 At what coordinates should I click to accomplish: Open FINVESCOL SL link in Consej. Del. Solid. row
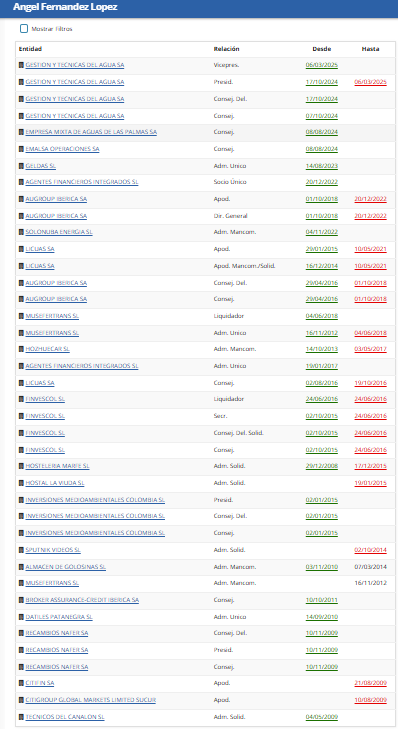coord(45,433)
